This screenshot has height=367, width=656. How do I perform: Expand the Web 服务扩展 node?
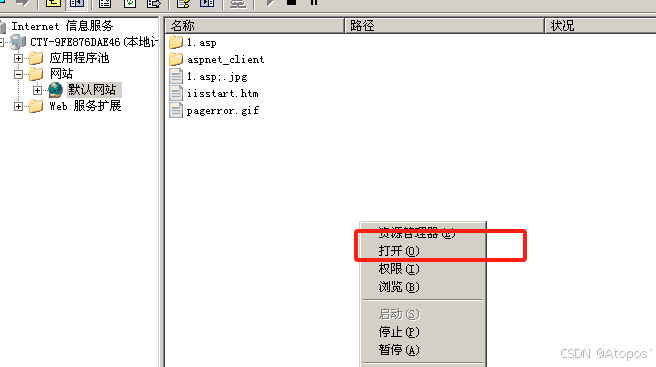[x=18, y=106]
